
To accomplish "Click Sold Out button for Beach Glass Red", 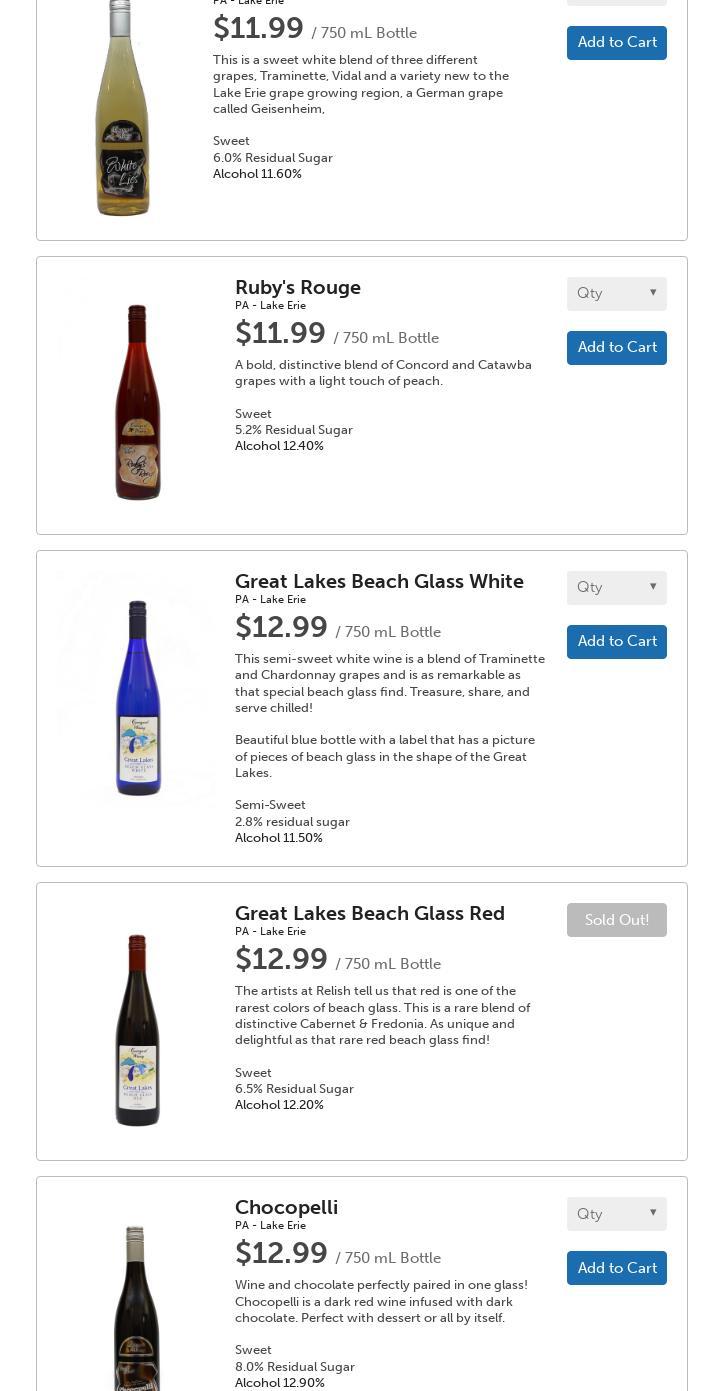I will 616,920.
